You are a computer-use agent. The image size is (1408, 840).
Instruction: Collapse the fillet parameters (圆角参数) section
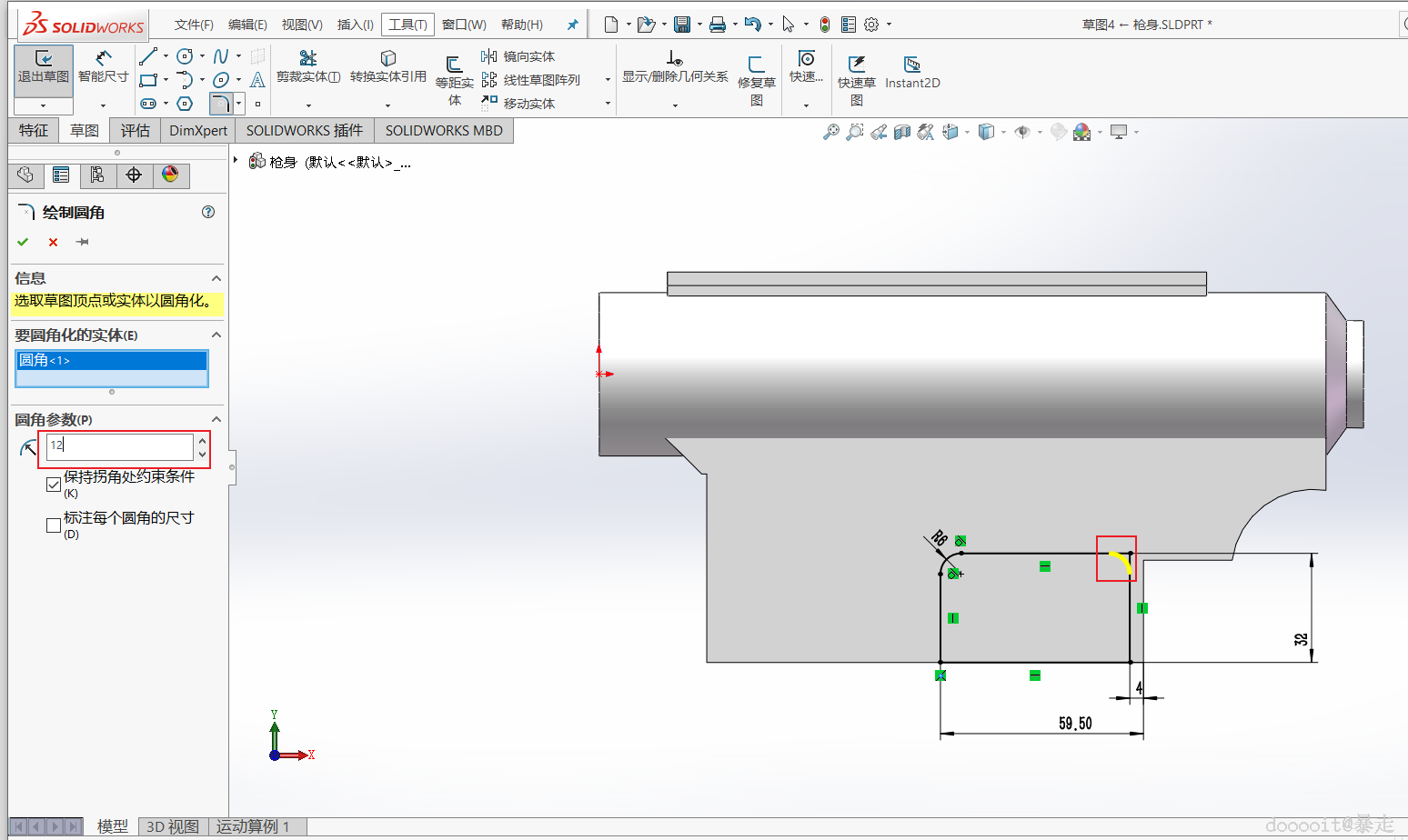(216, 419)
